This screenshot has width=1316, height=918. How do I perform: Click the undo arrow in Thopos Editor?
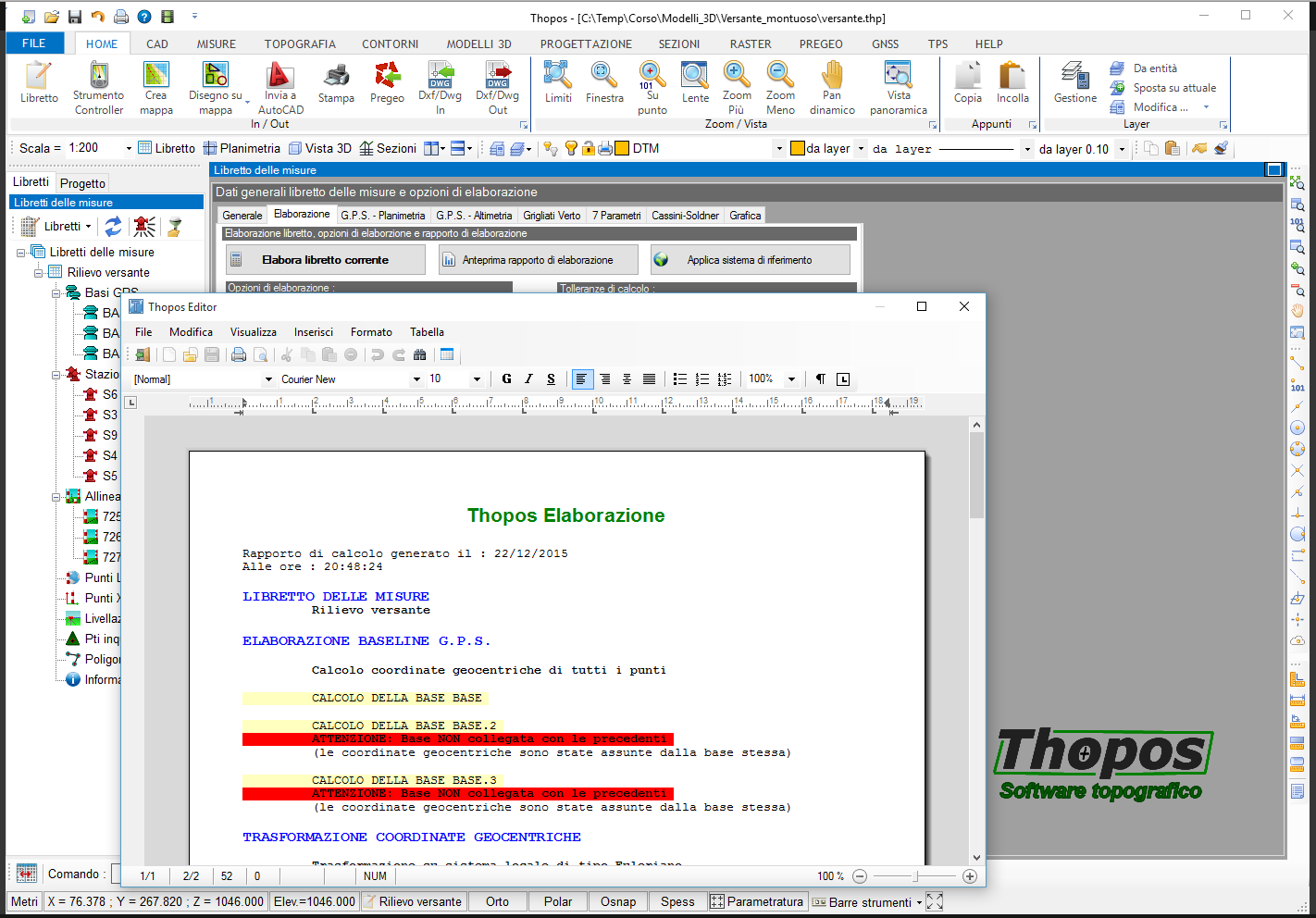coord(377,354)
